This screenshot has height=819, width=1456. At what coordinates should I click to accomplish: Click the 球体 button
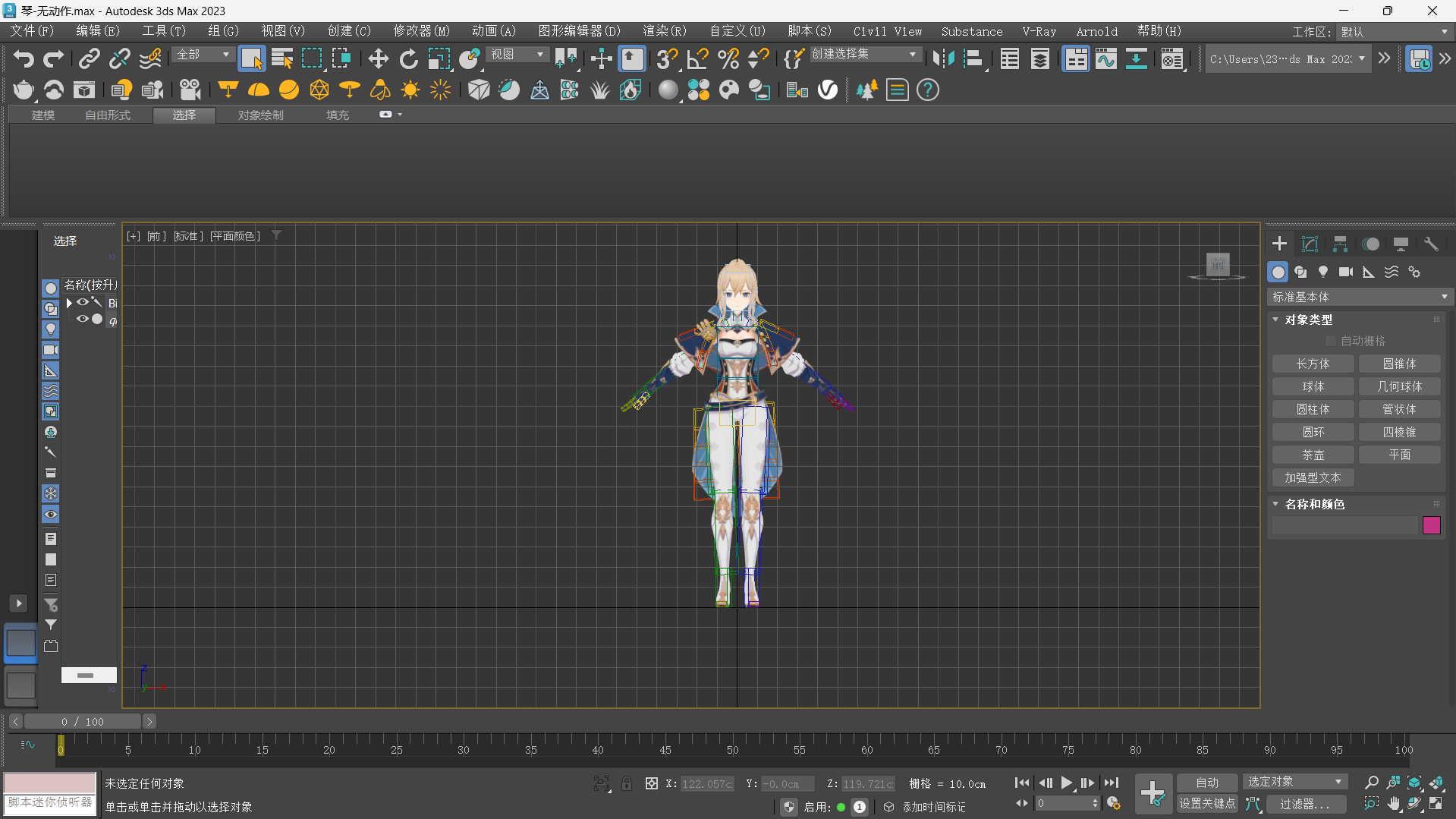1313,386
